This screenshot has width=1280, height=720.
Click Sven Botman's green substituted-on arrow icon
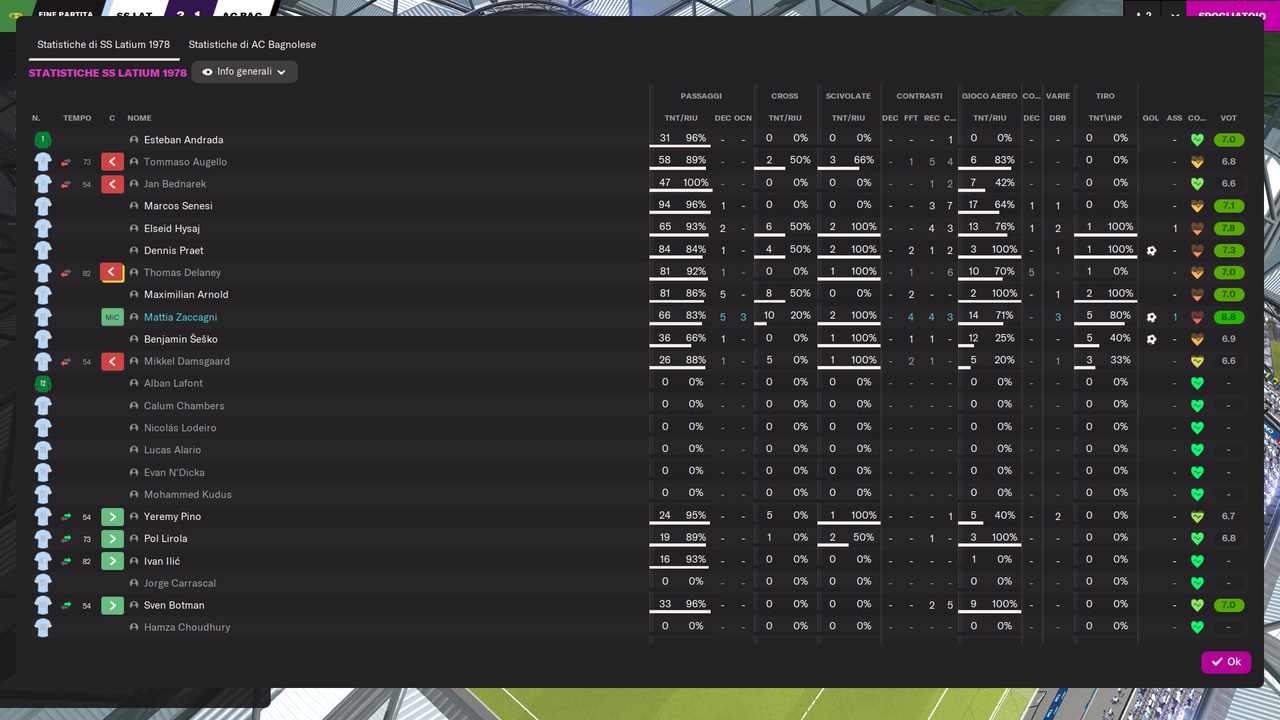click(112, 605)
